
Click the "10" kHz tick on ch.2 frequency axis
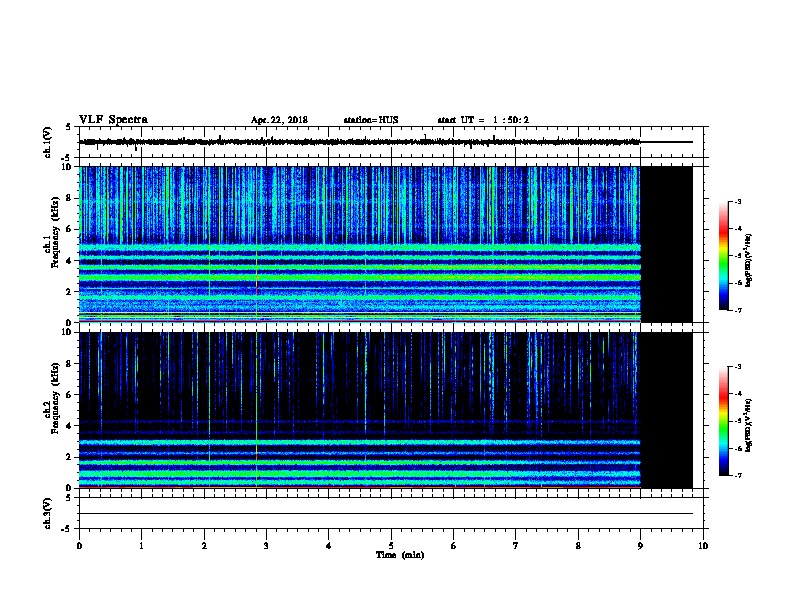68,332
